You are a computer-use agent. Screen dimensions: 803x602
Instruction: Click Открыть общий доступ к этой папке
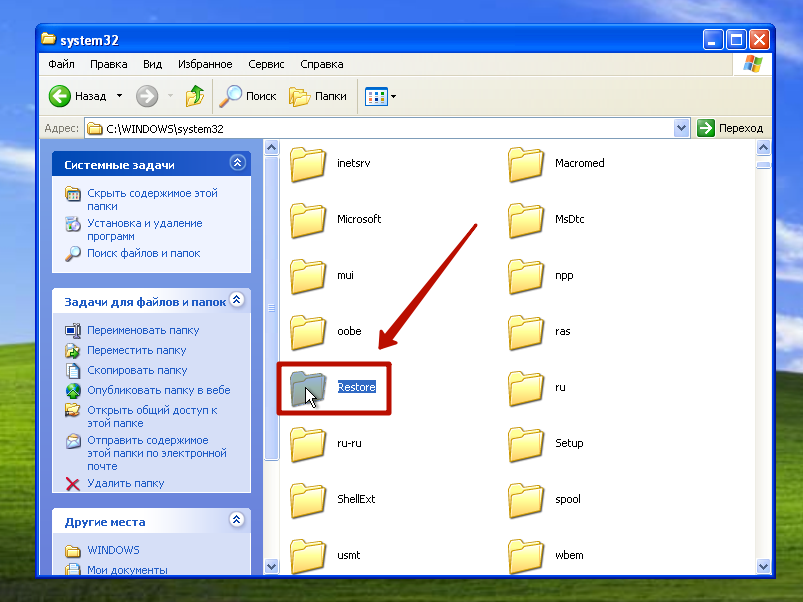point(152,417)
